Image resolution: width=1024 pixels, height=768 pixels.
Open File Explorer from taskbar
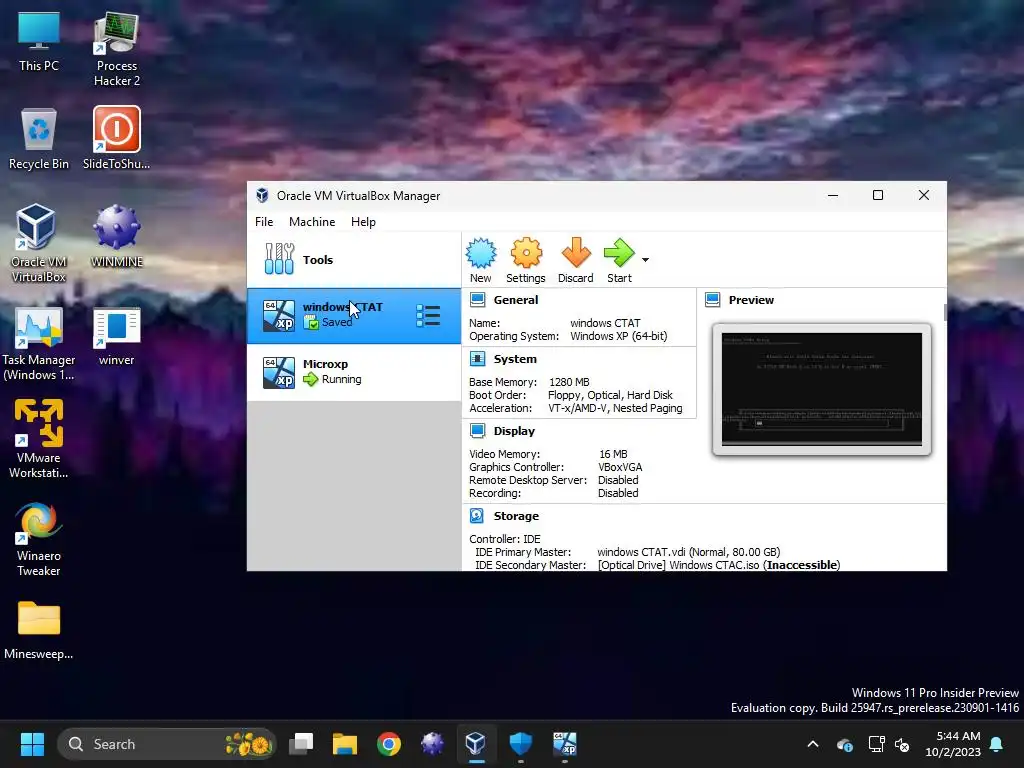click(345, 744)
